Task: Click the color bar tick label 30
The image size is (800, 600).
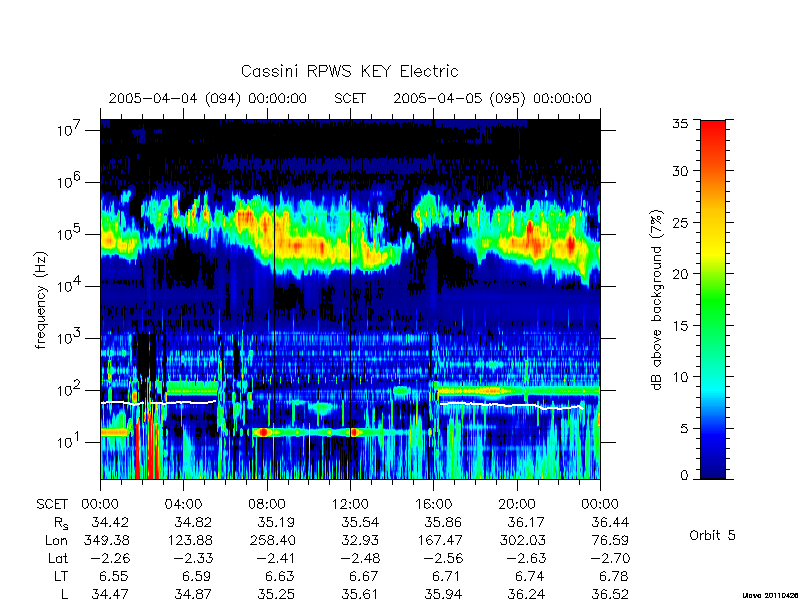Action: tap(680, 171)
